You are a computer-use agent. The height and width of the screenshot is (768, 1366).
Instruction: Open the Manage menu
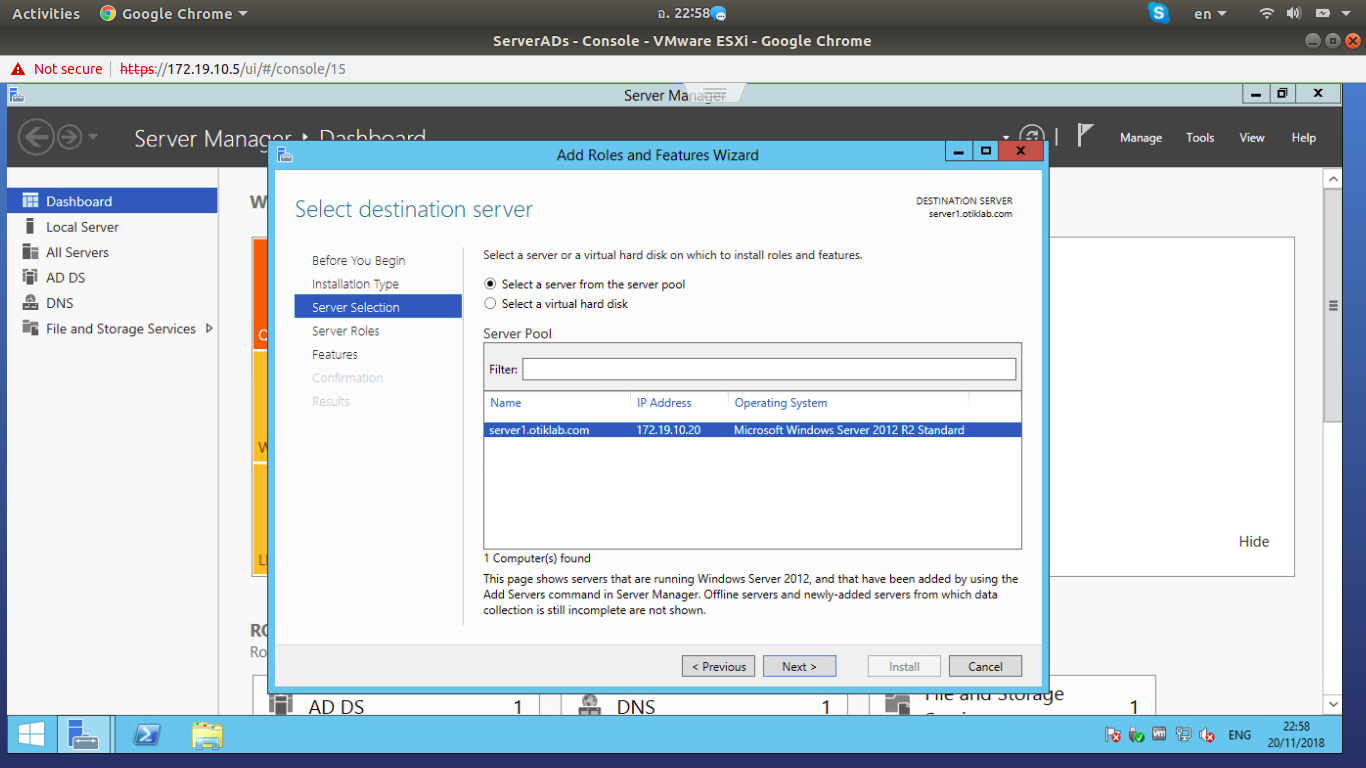tap(1141, 138)
